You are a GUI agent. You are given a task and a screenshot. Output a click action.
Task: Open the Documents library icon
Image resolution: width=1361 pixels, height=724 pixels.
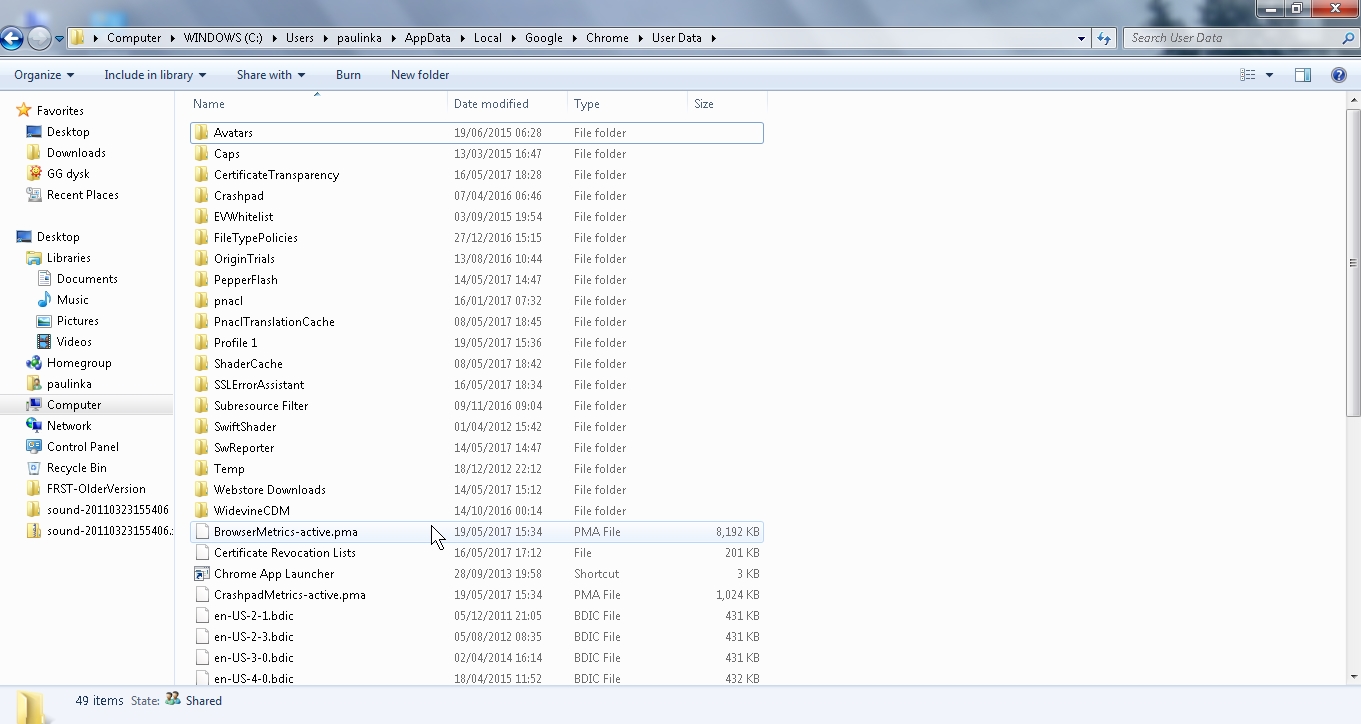[x=44, y=279]
